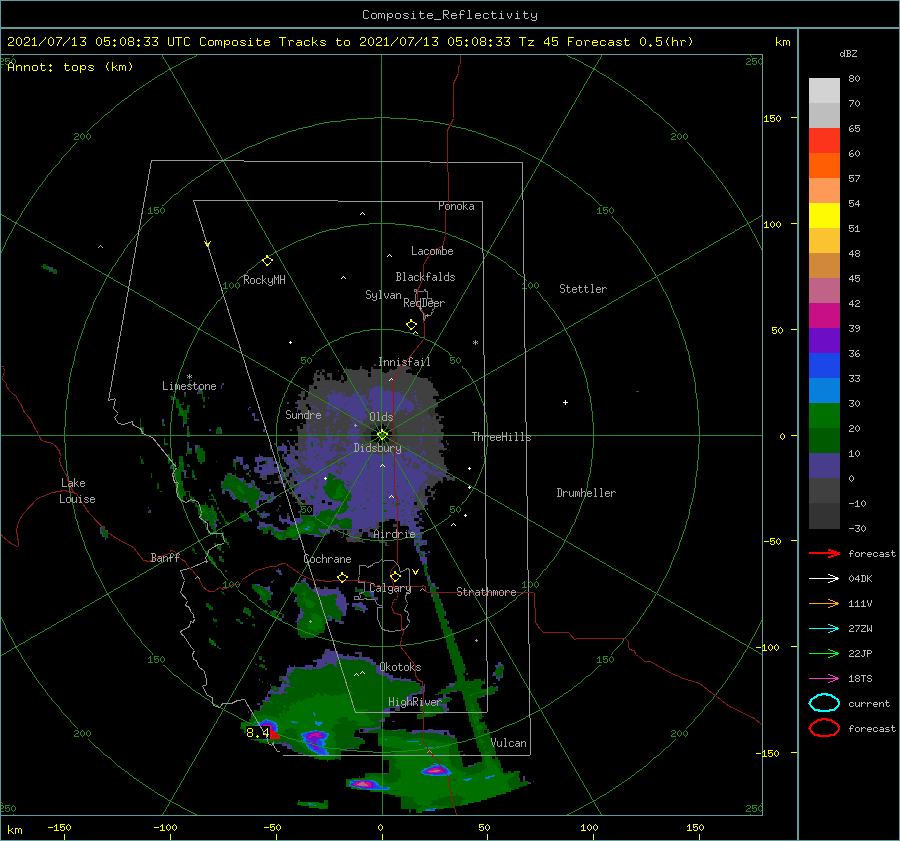The height and width of the screenshot is (841, 900).
Task: Click the Airdrie city label
Action: [394, 534]
